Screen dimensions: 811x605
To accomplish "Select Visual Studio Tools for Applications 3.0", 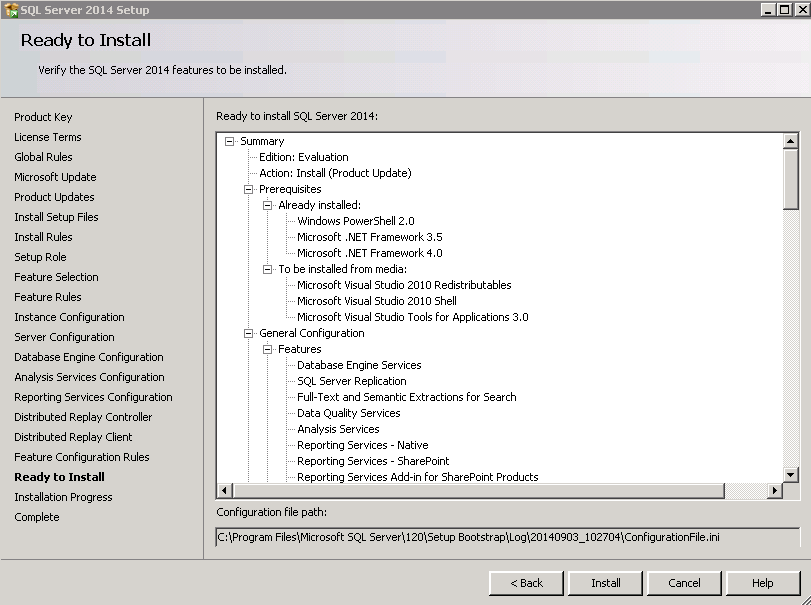I will [413, 317].
